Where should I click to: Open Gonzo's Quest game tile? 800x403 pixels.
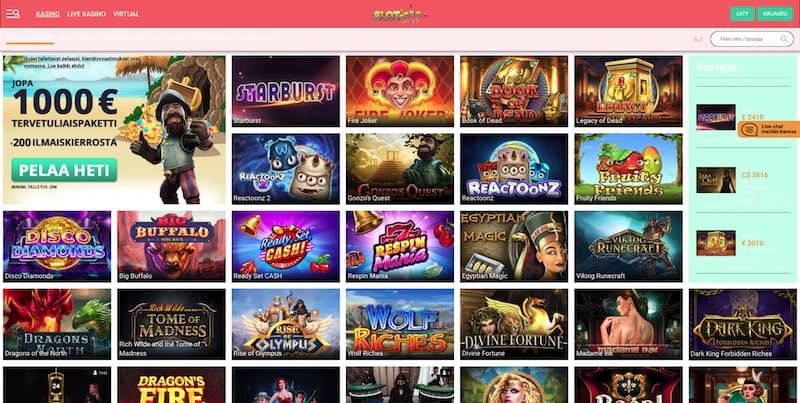click(400, 169)
